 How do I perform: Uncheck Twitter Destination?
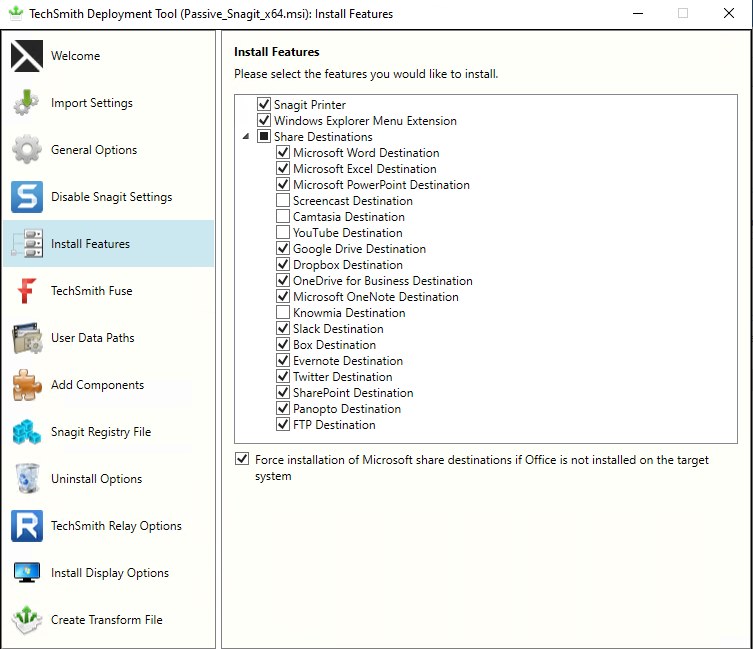click(x=283, y=376)
